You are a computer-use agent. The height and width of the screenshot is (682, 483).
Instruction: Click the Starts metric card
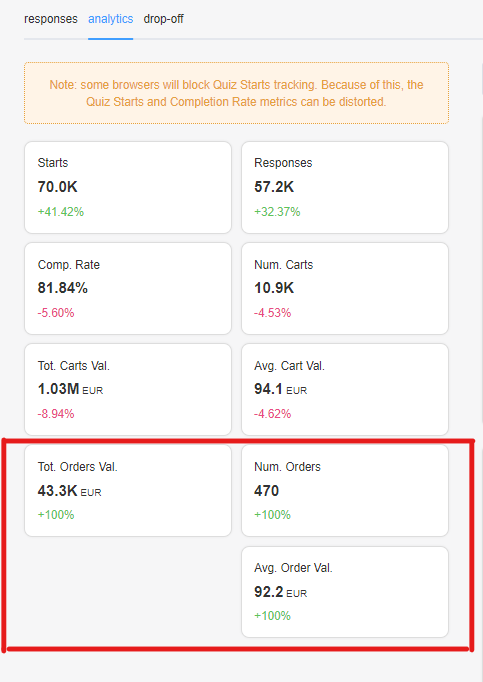(x=128, y=187)
